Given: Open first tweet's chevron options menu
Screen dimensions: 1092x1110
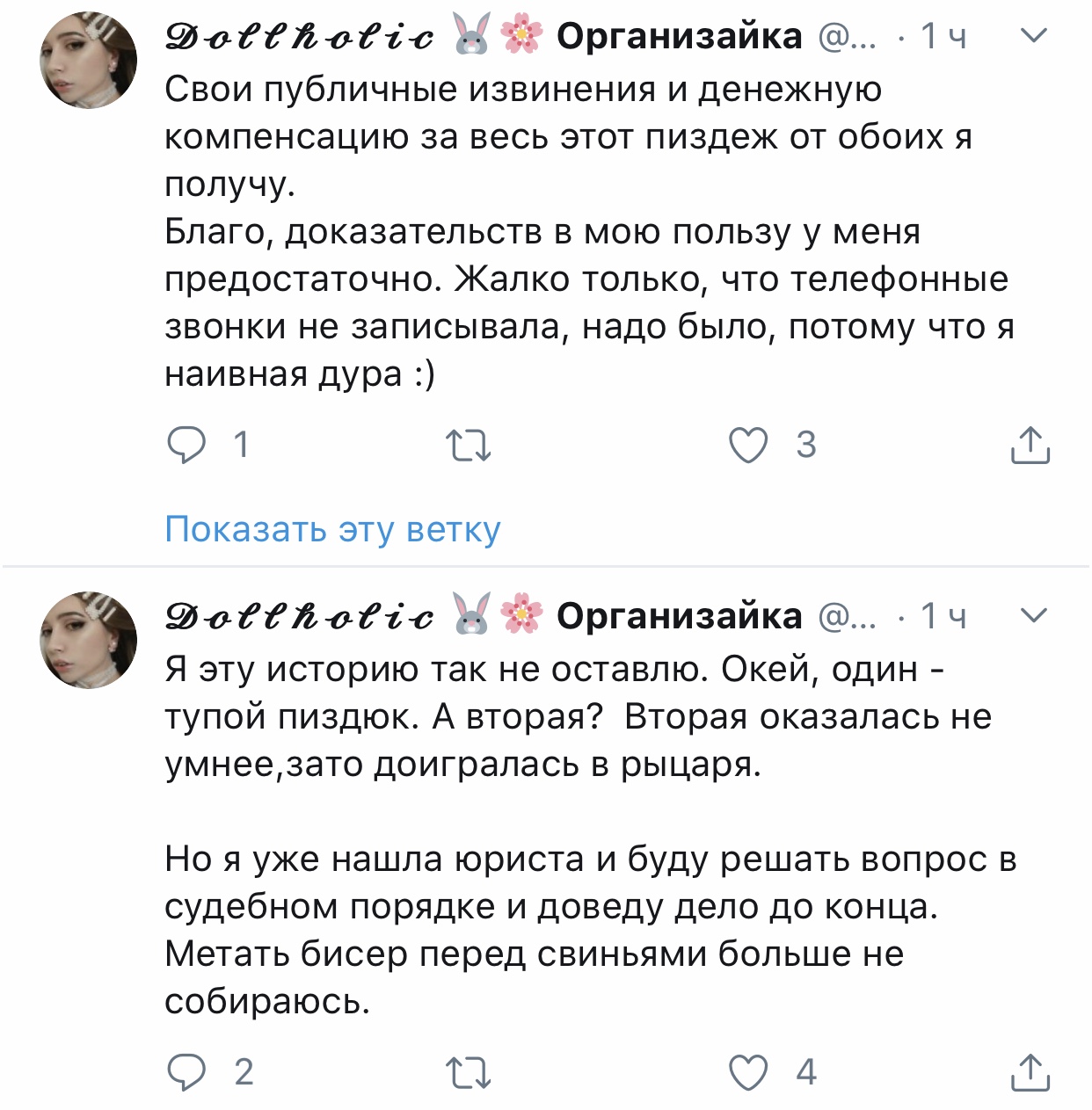Looking at the screenshot, I should pyautogui.click(x=1035, y=36).
